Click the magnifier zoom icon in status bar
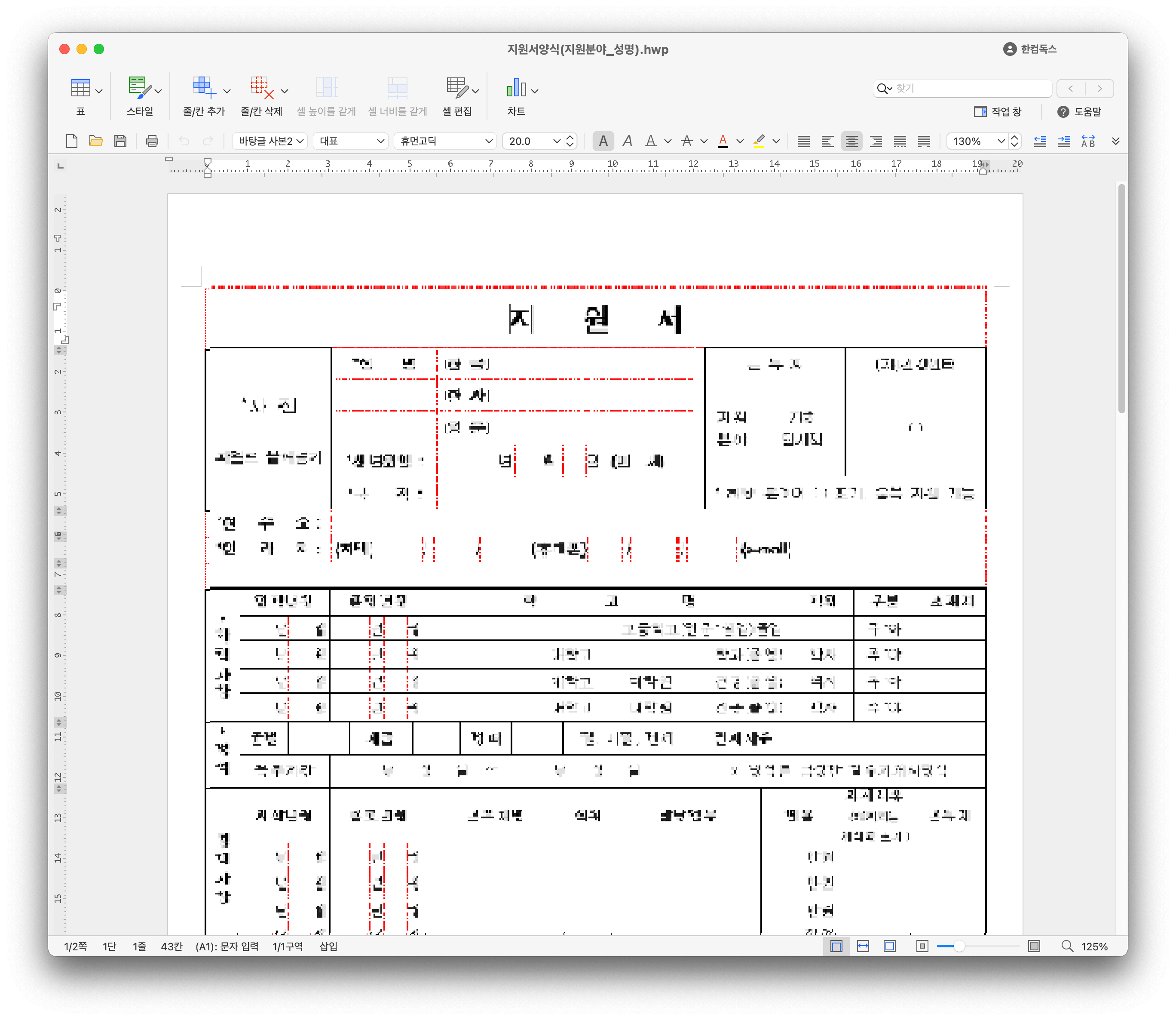This screenshot has height=1020, width=1176. click(1067, 946)
